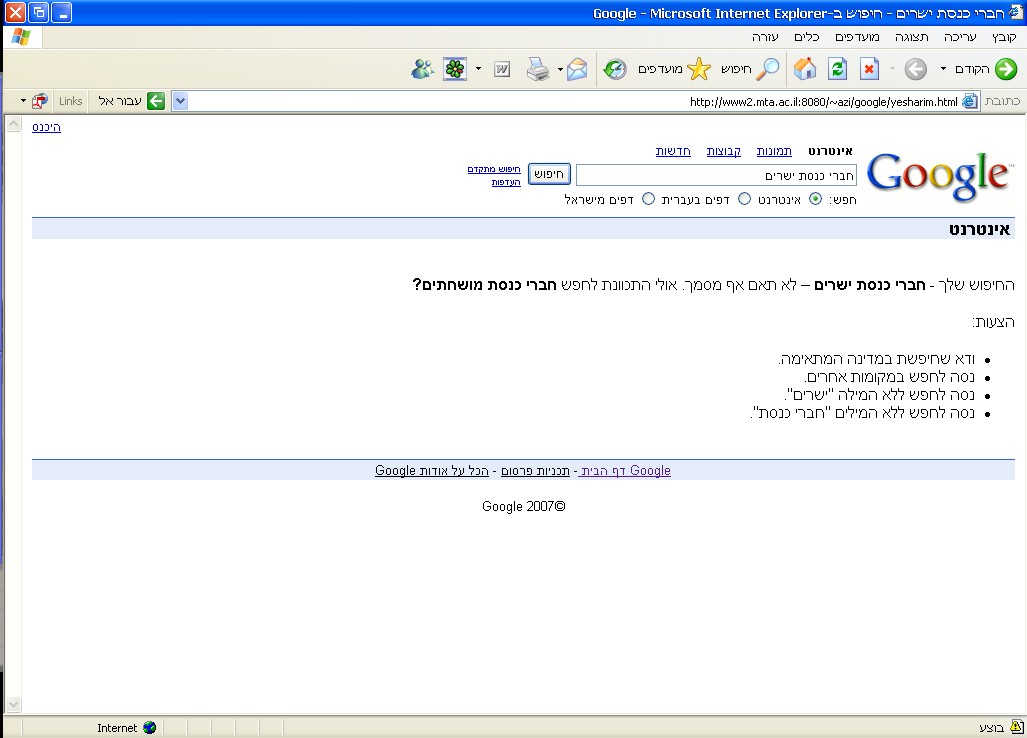
Task: Stop page loading with red X icon
Action: click(x=869, y=69)
